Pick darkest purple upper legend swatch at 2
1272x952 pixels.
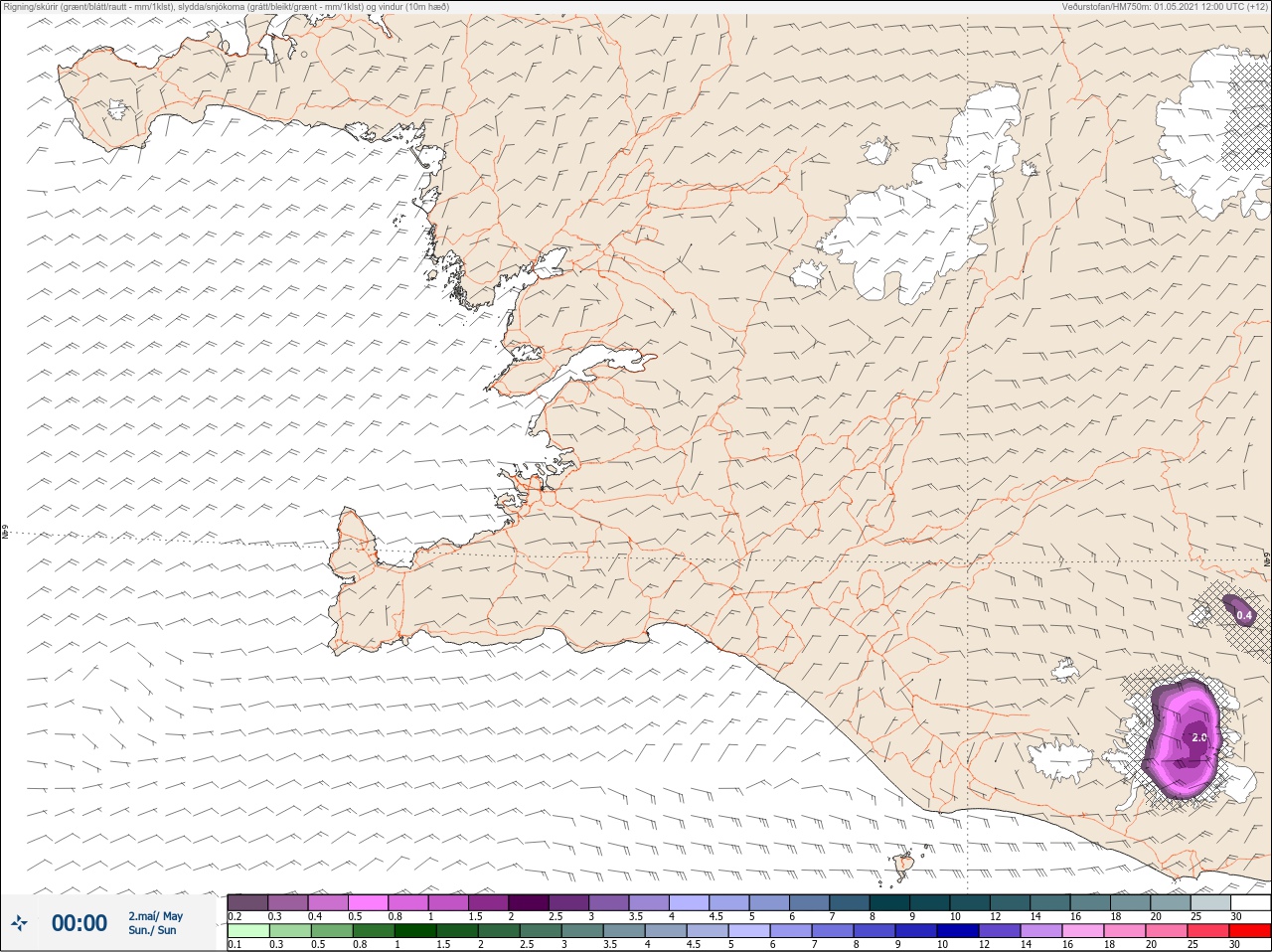(529, 902)
